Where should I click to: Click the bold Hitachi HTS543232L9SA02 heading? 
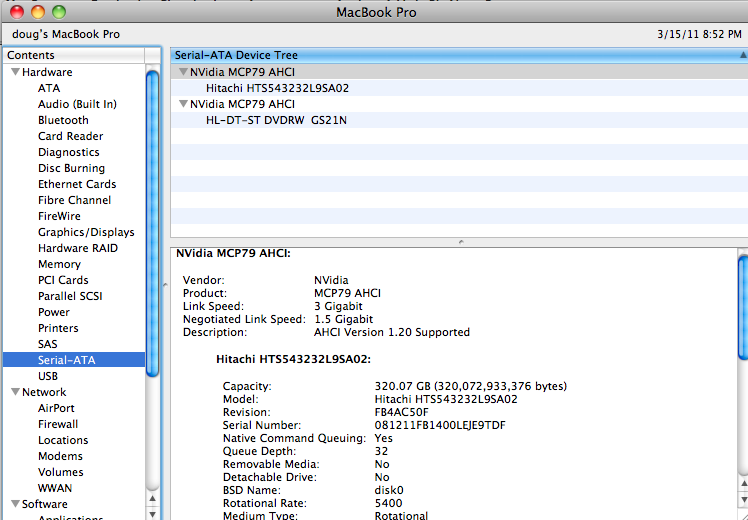(x=293, y=359)
